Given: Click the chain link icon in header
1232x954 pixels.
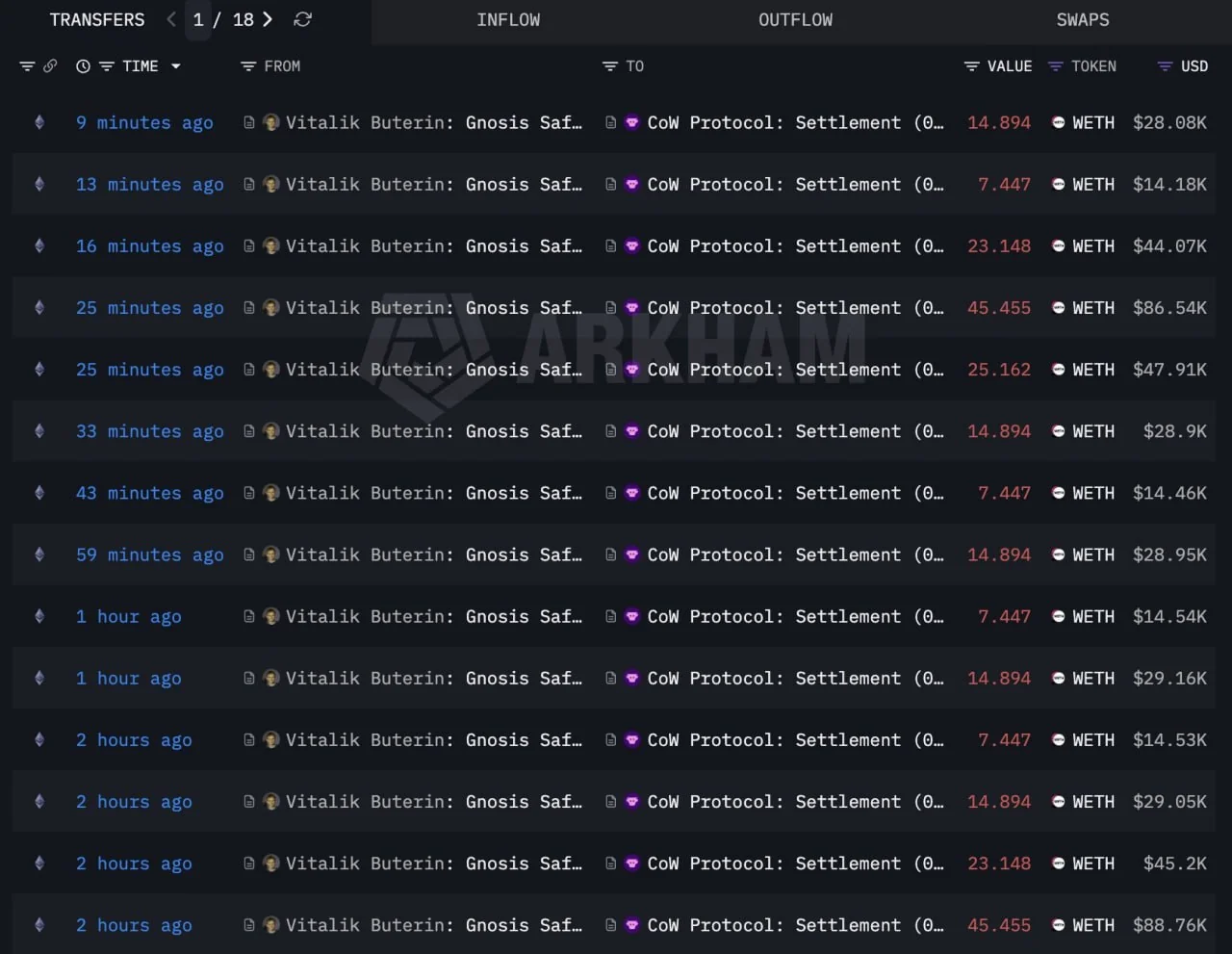Looking at the screenshot, I should coord(50,66).
